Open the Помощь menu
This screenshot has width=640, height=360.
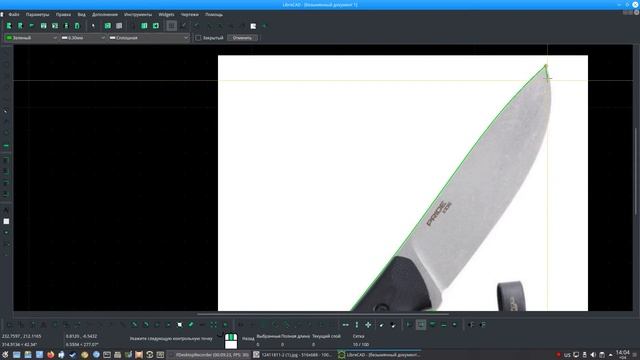pos(214,14)
